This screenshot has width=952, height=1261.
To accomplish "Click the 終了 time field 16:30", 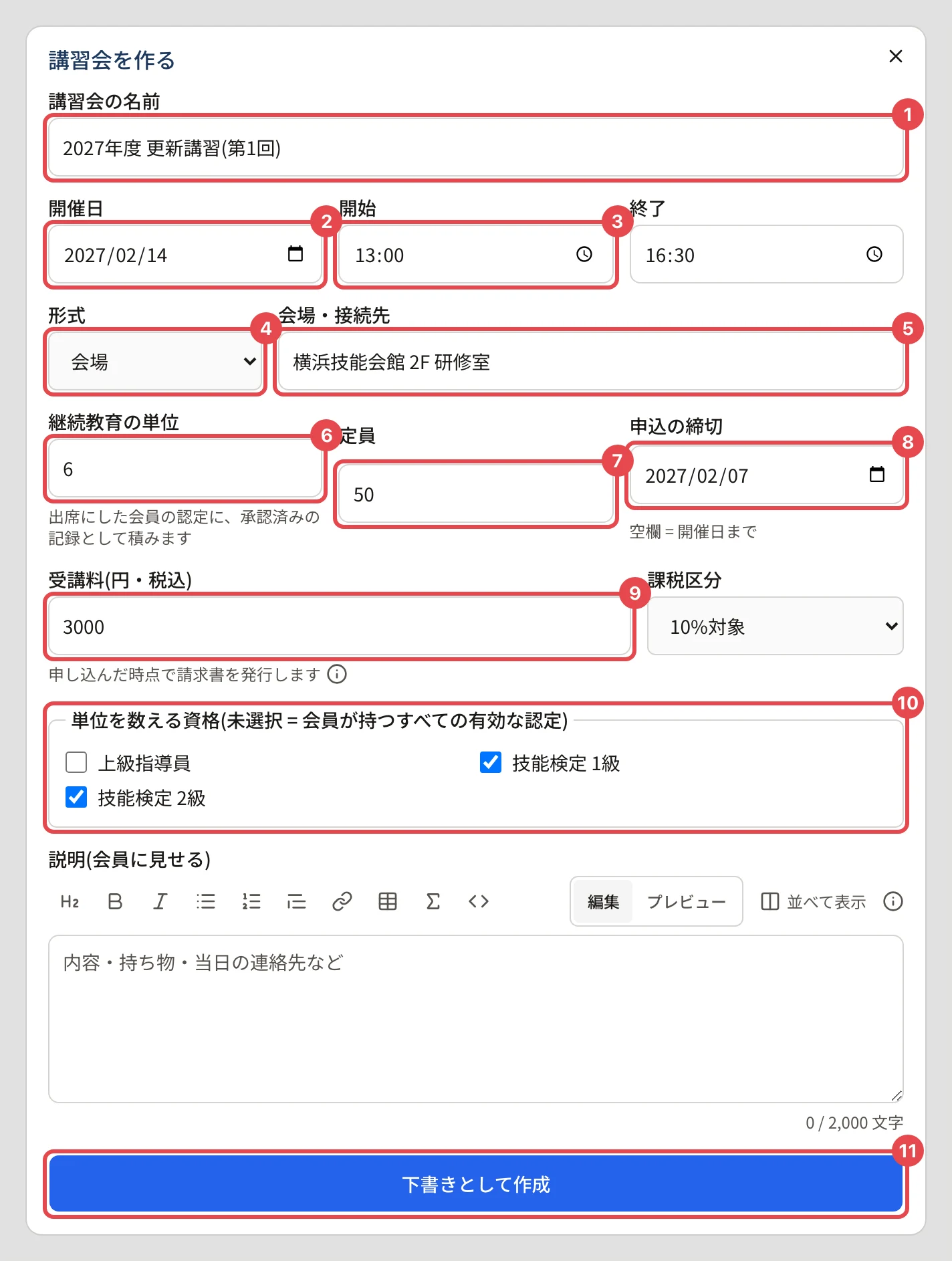I will click(767, 254).
